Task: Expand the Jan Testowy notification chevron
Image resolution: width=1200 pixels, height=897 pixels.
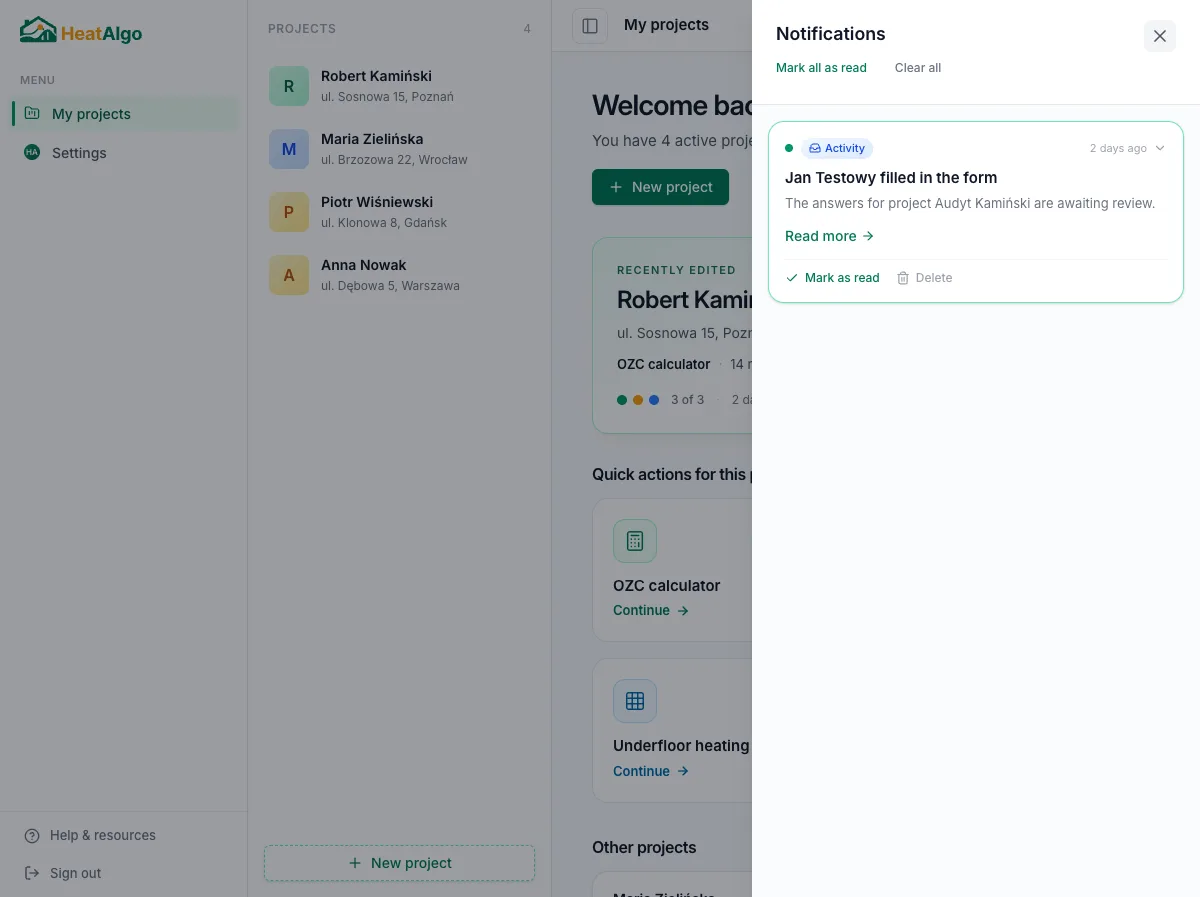Action: (x=1160, y=148)
